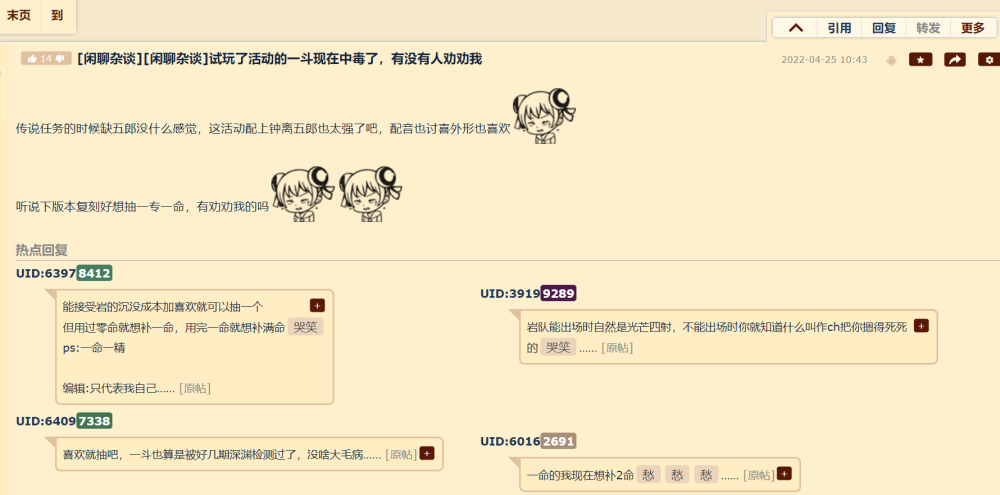Image resolution: width=1000 pixels, height=495 pixels.
Task: Click the crying emoticon after first paragraph
Action: (x=544, y=115)
